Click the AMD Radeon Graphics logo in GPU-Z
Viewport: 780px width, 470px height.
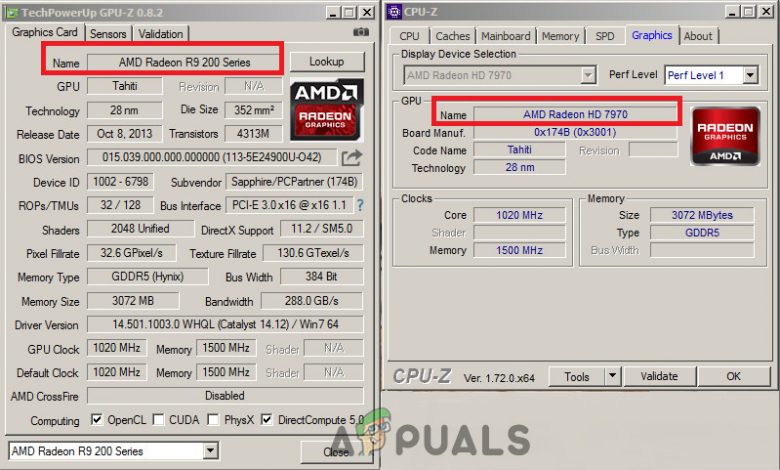pos(326,109)
